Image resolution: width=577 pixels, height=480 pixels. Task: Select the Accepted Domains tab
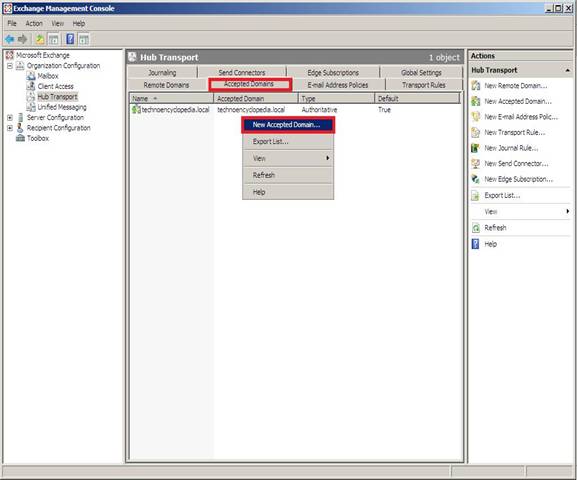[x=249, y=84]
